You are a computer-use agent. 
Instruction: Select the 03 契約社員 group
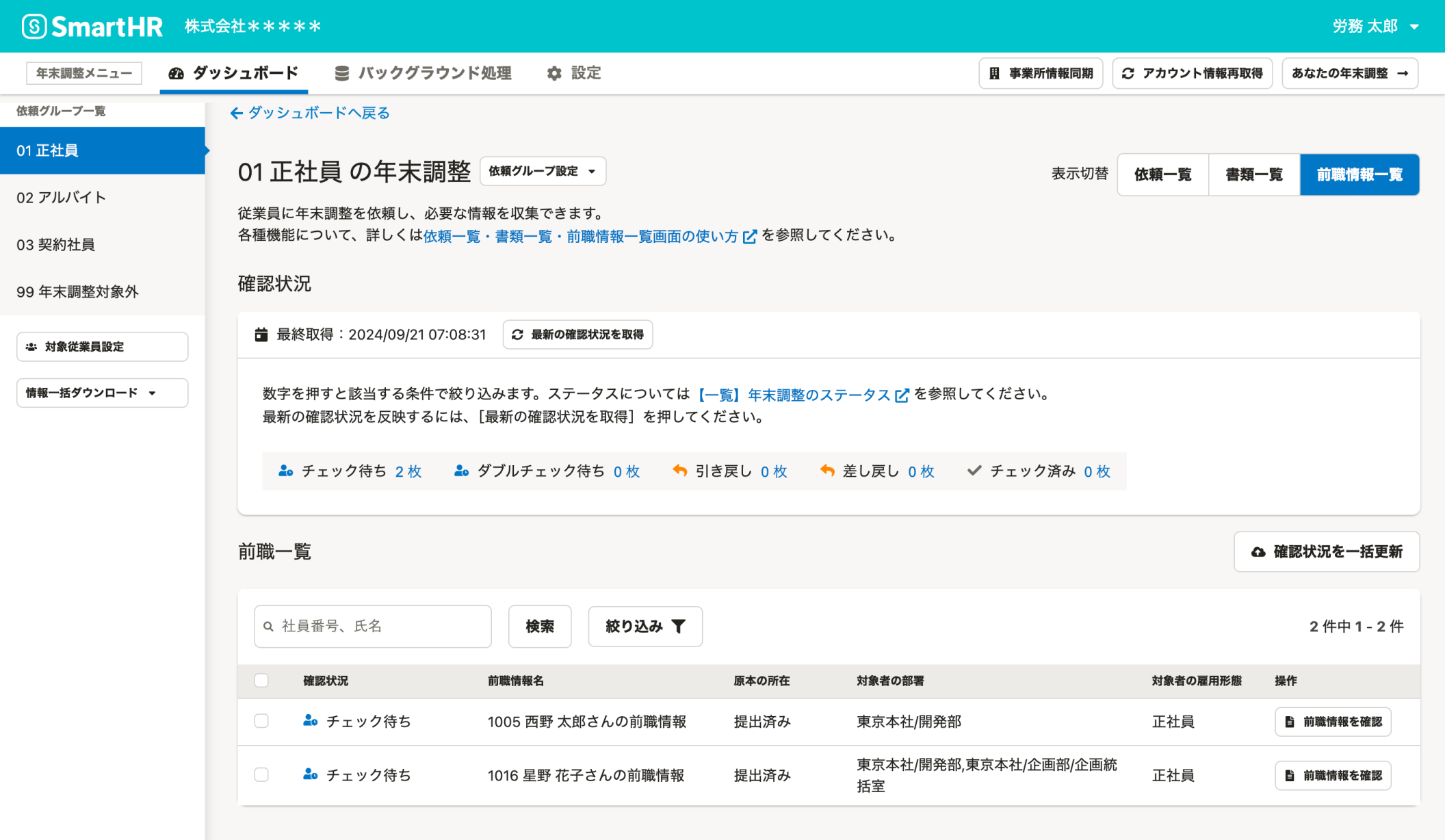[103, 245]
